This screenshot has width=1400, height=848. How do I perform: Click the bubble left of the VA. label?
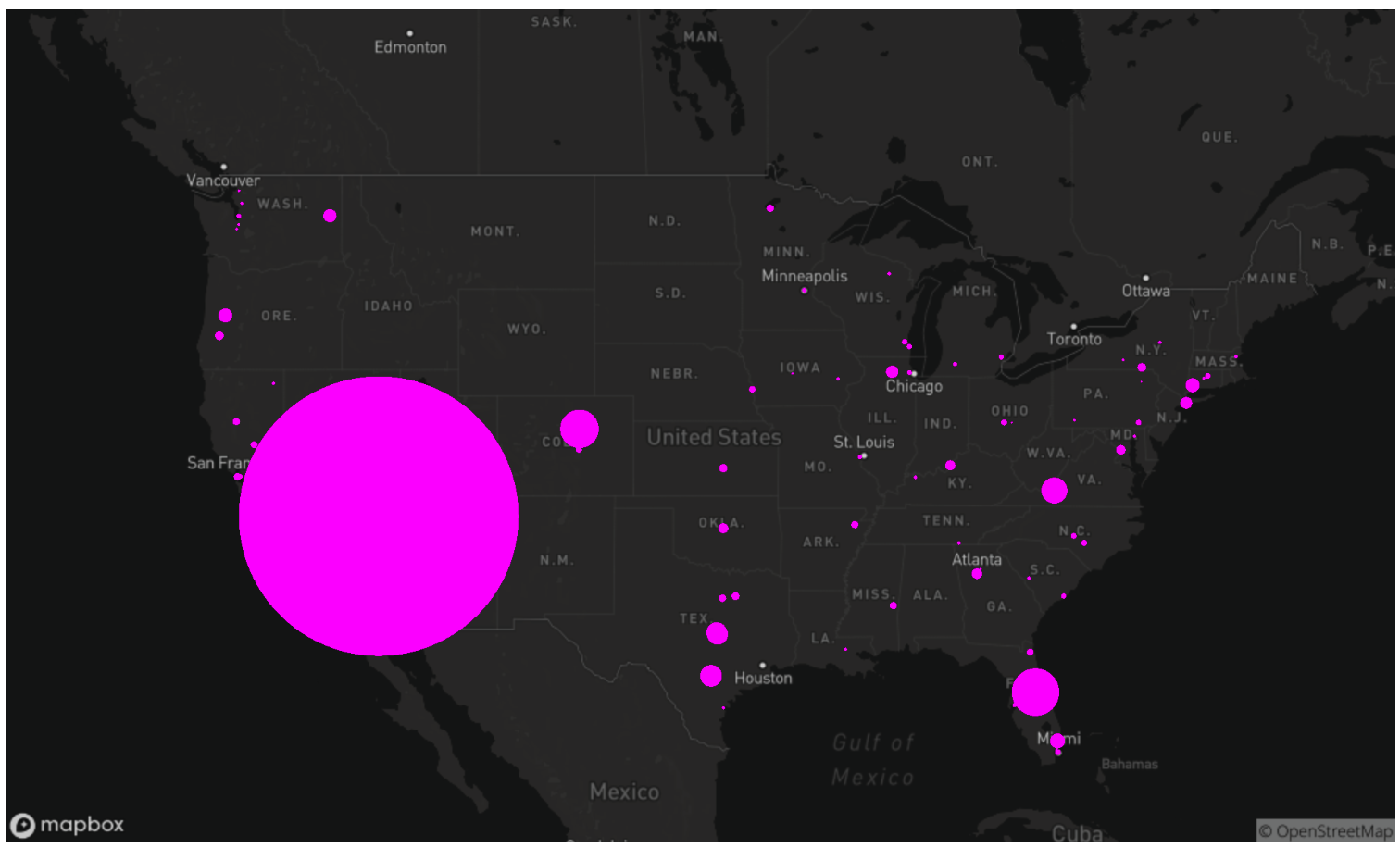pos(1054,490)
